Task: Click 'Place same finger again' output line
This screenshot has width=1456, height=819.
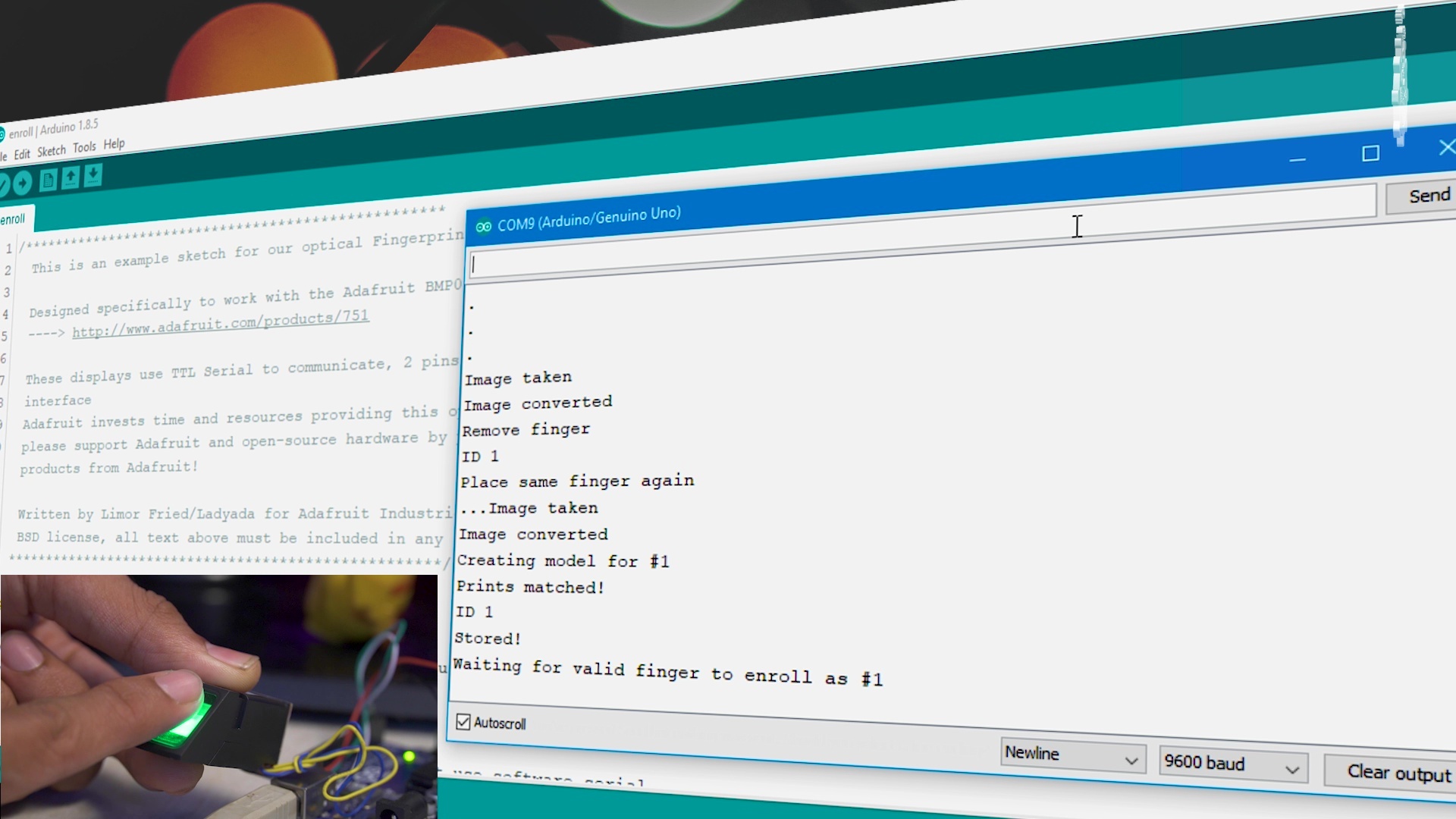Action: click(x=577, y=482)
